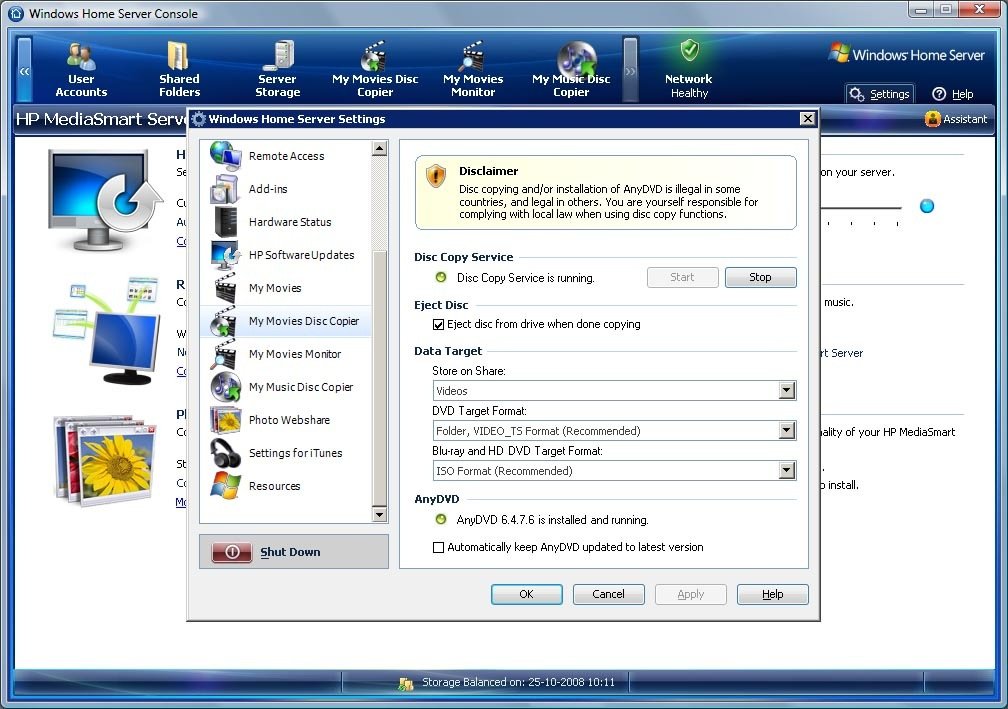Uncheck Eject disc when done copying
Screen dimensions: 1008x709
click(x=438, y=325)
